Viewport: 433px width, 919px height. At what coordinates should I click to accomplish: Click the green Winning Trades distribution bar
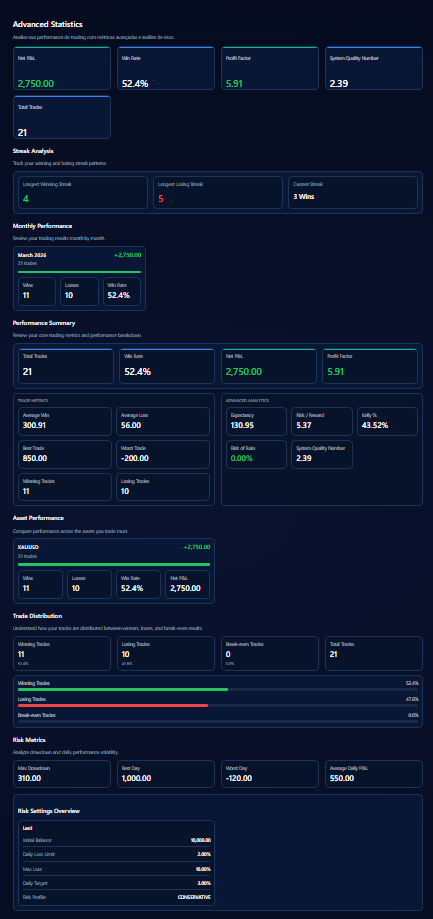click(123, 689)
